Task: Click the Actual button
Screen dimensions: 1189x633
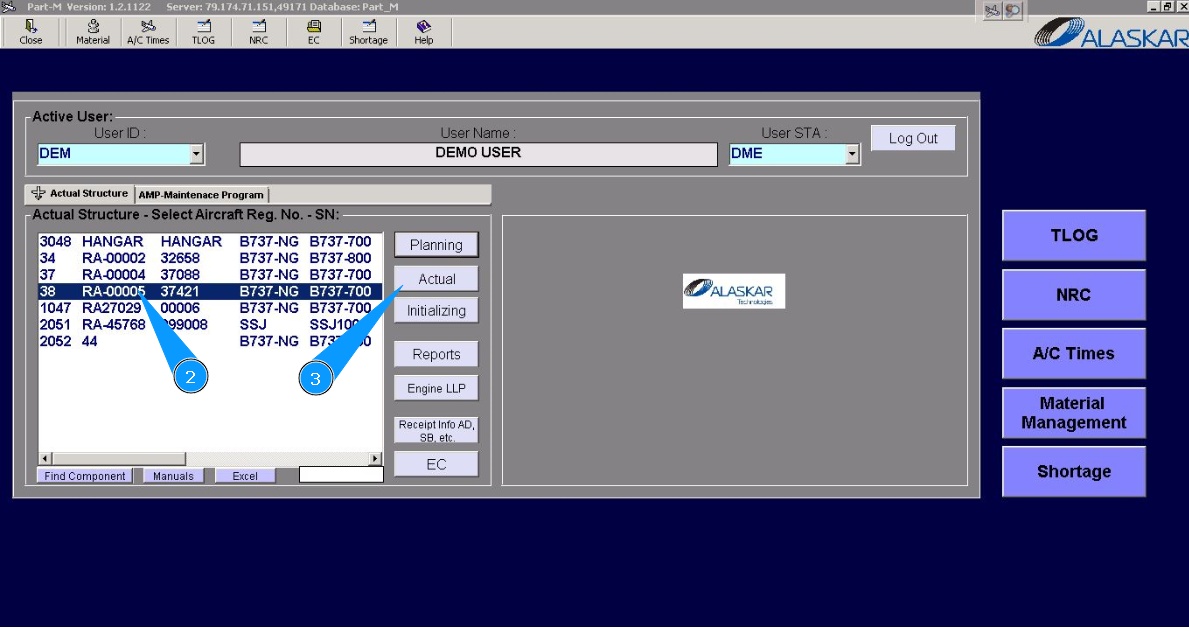Action: (436, 279)
